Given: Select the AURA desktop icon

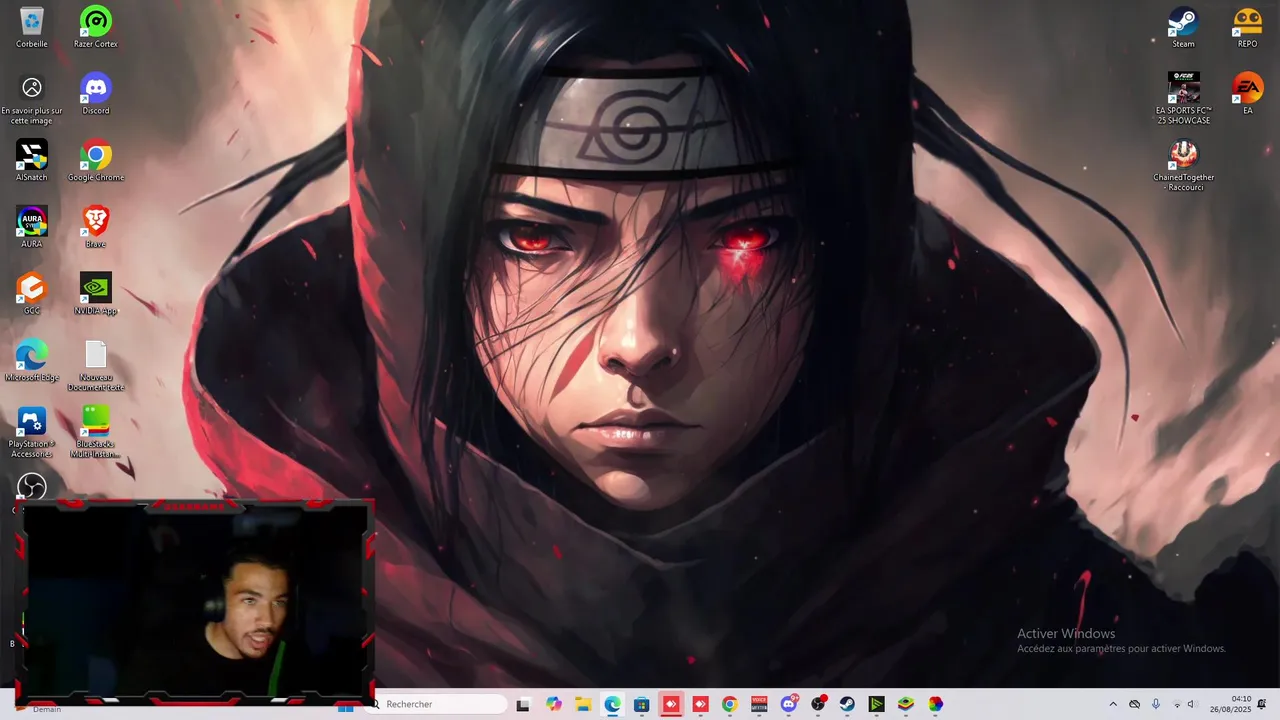Looking at the screenshot, I should point(32,227).
